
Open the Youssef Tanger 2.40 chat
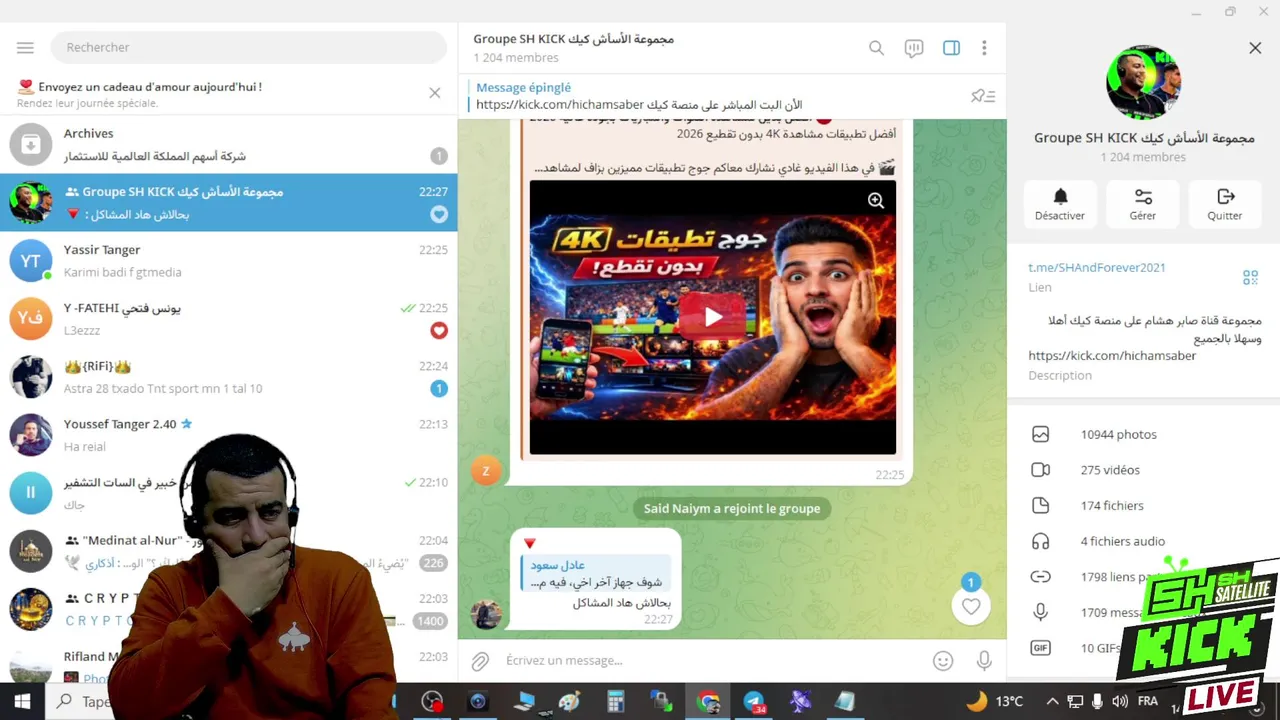(228, 435)
